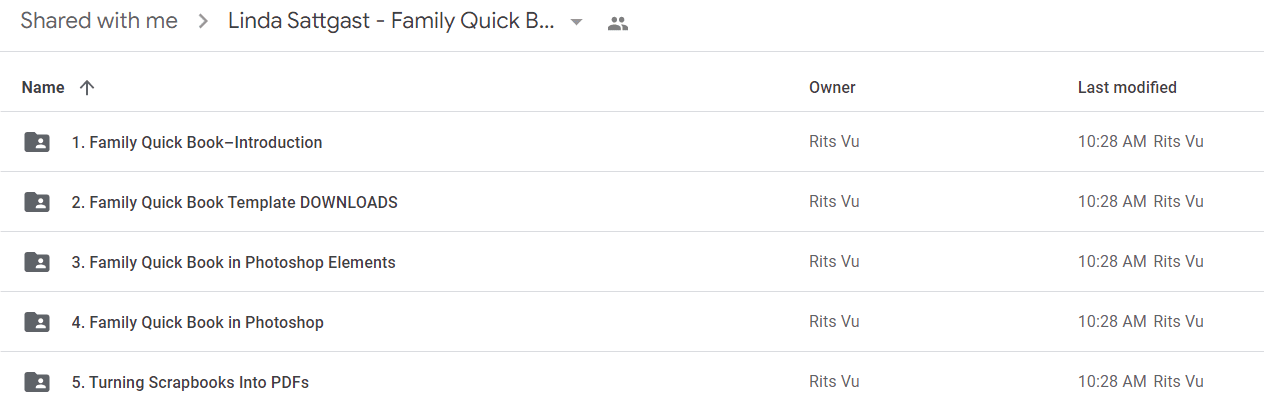Click owner Rits Vu on the Introduction row

[x=834, y=142]
